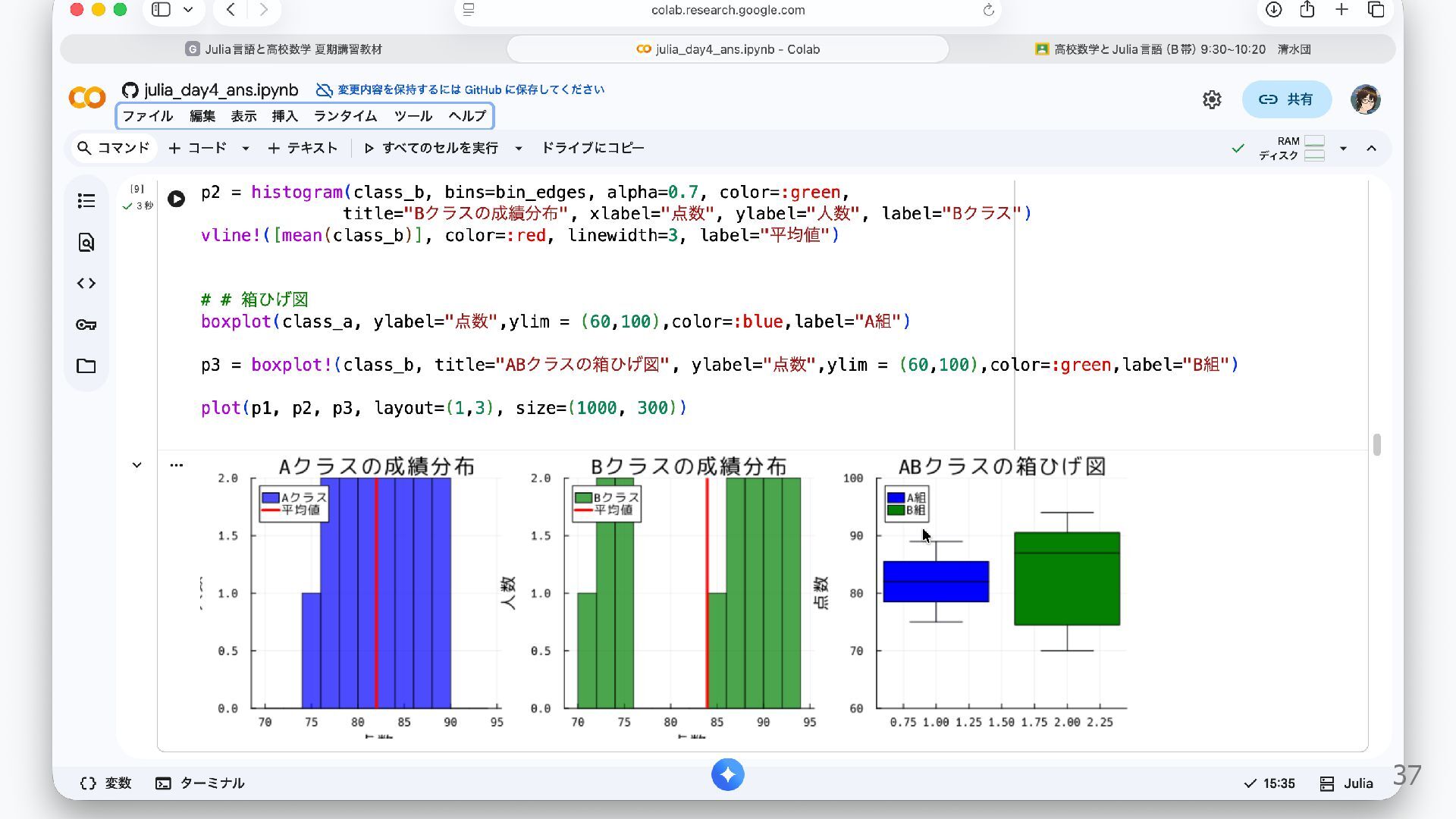Screen dimensions: 1456x819
Task: Toggle the ターミナル panel
Action: (x=200, y=783)
